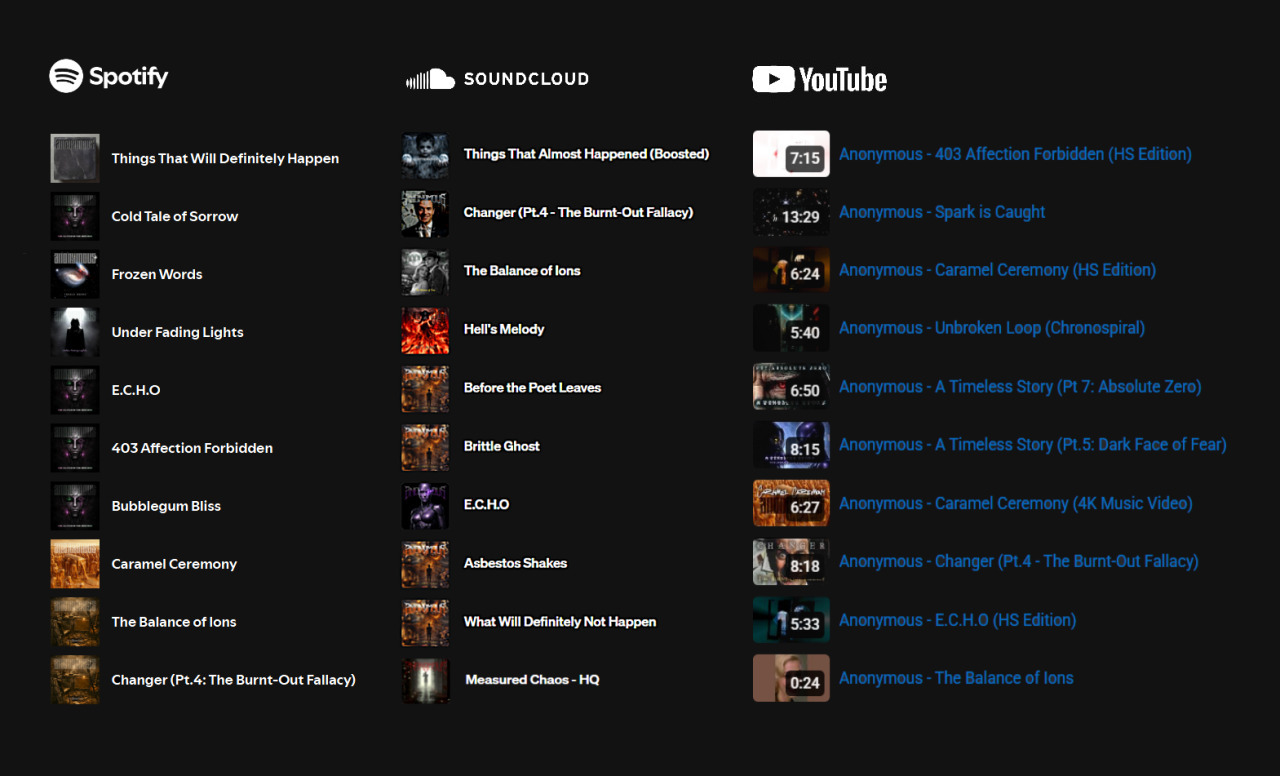Open Things That Almost Happened (Boosted)
Image resolution: width=1280 pixels, height=776 pixels.
[x=586, y=154]
